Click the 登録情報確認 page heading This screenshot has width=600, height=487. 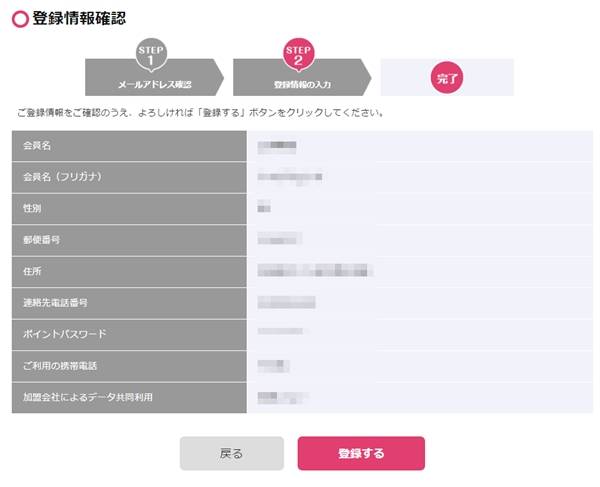[79, 19]
